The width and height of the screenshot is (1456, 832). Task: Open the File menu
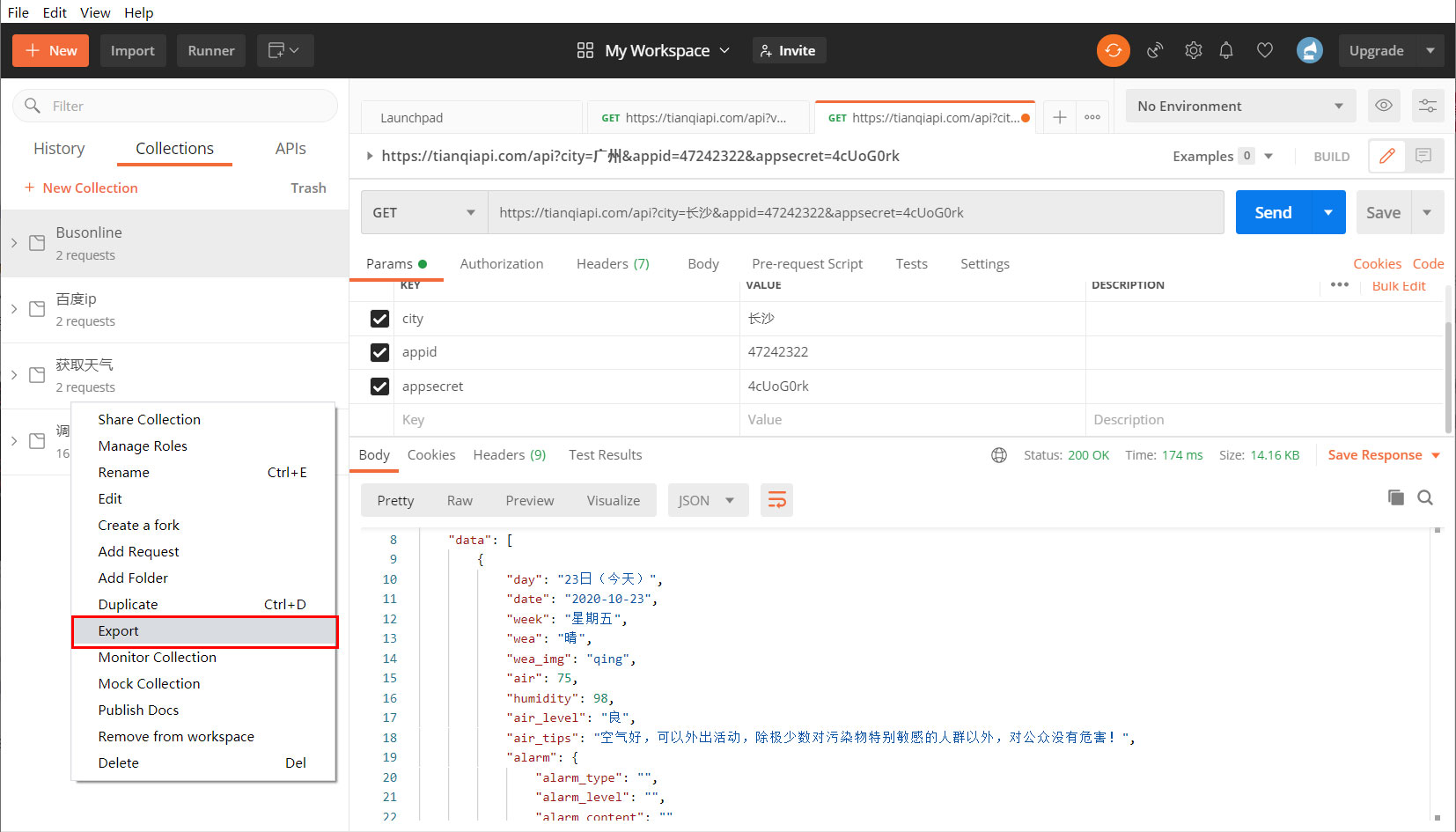18,12
